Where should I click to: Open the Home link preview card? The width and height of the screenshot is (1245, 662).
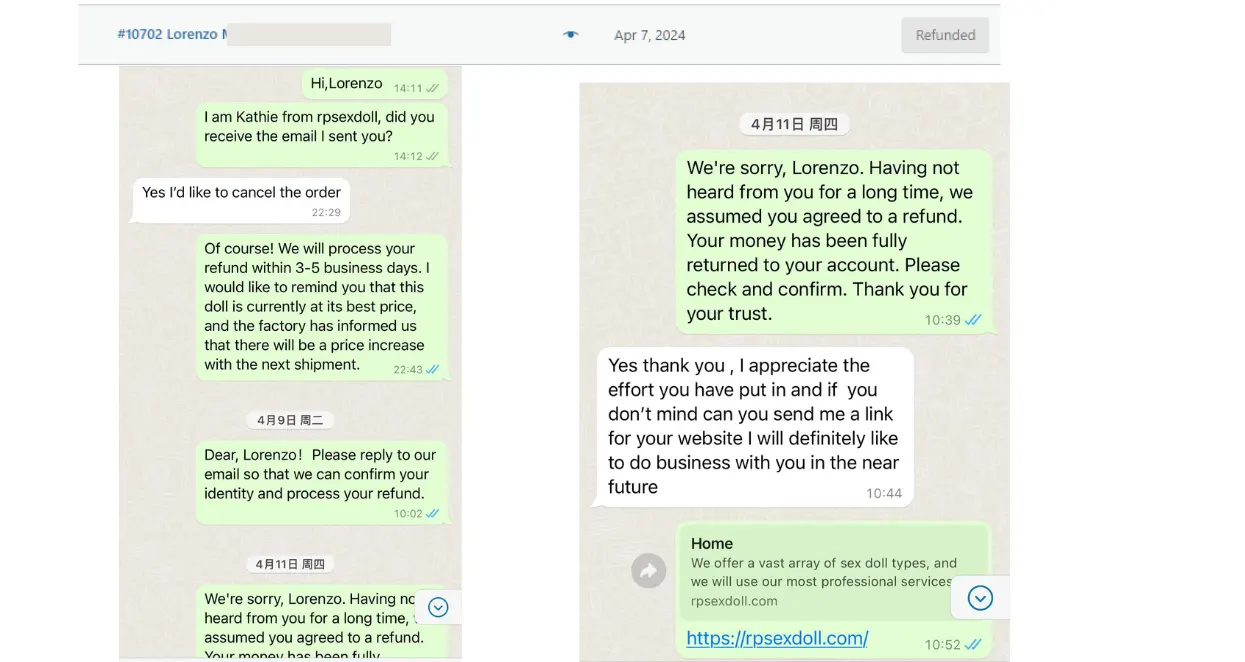click(x=820, y=572)
